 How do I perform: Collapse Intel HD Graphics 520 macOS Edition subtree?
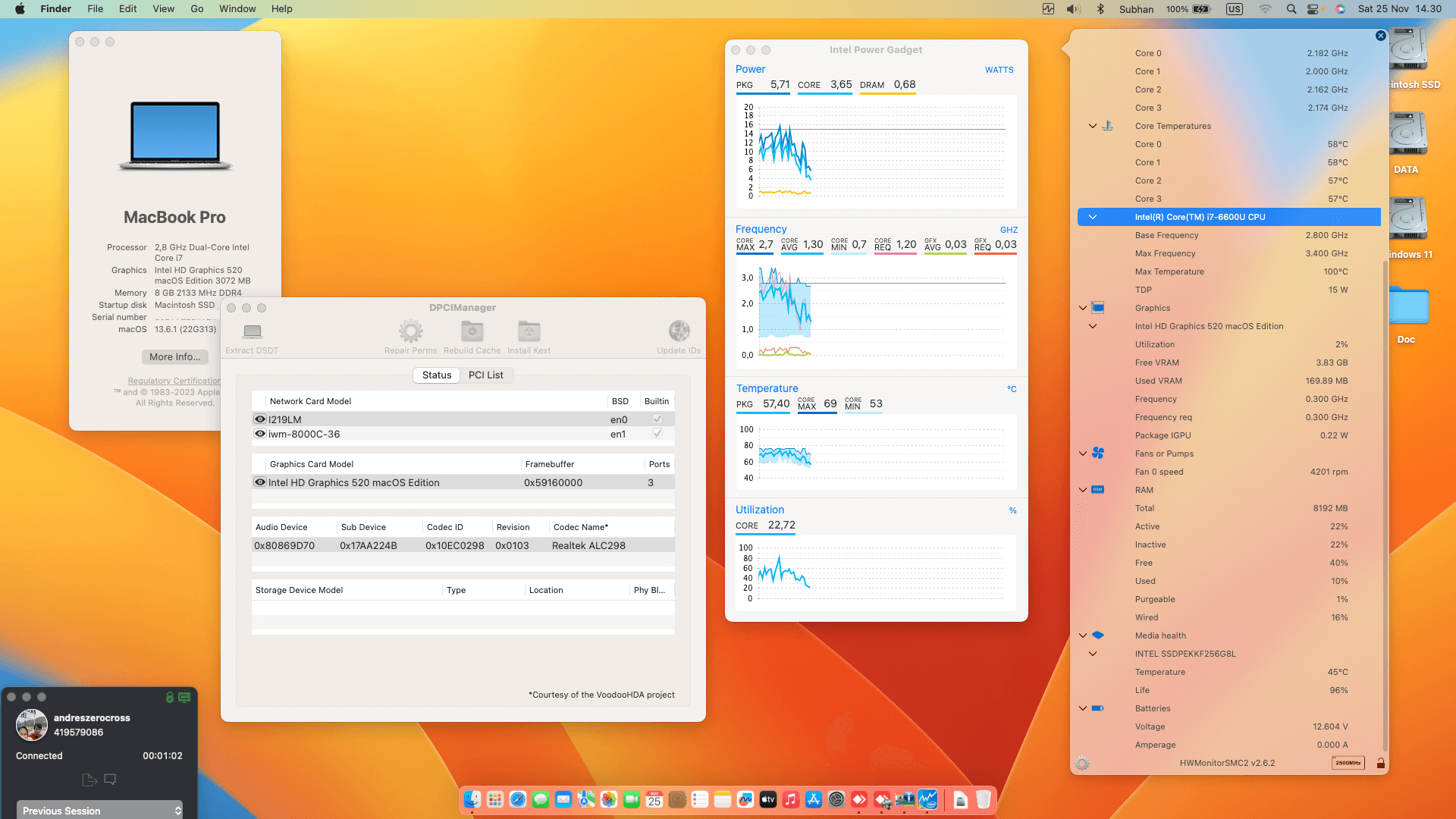pos(1092,326)
